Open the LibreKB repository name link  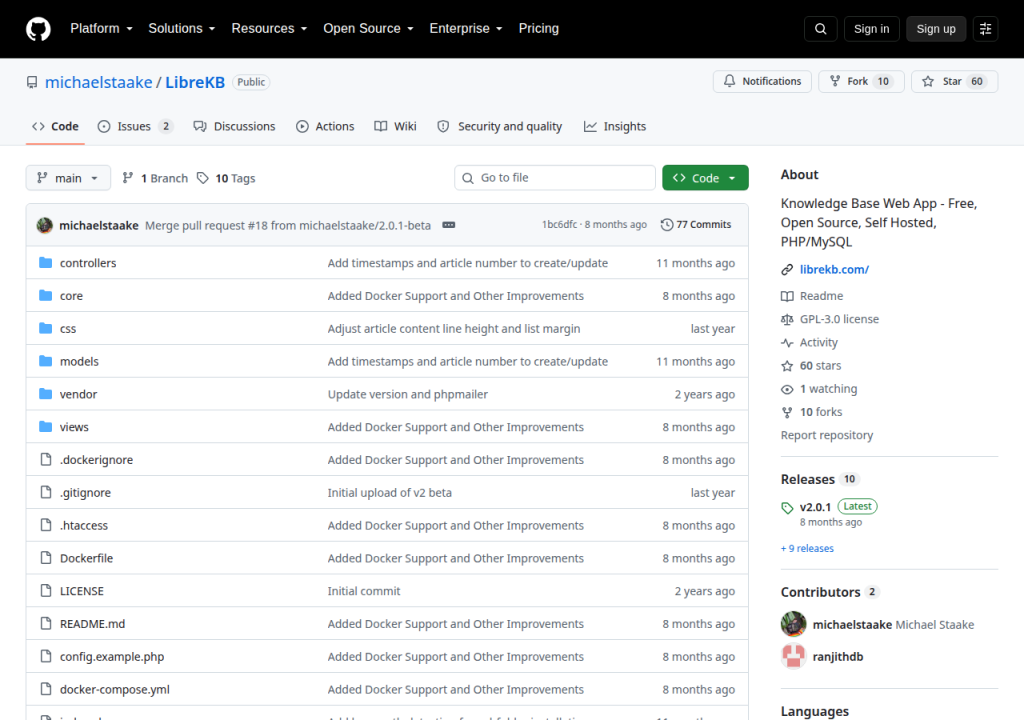click(x=195, y=82)
